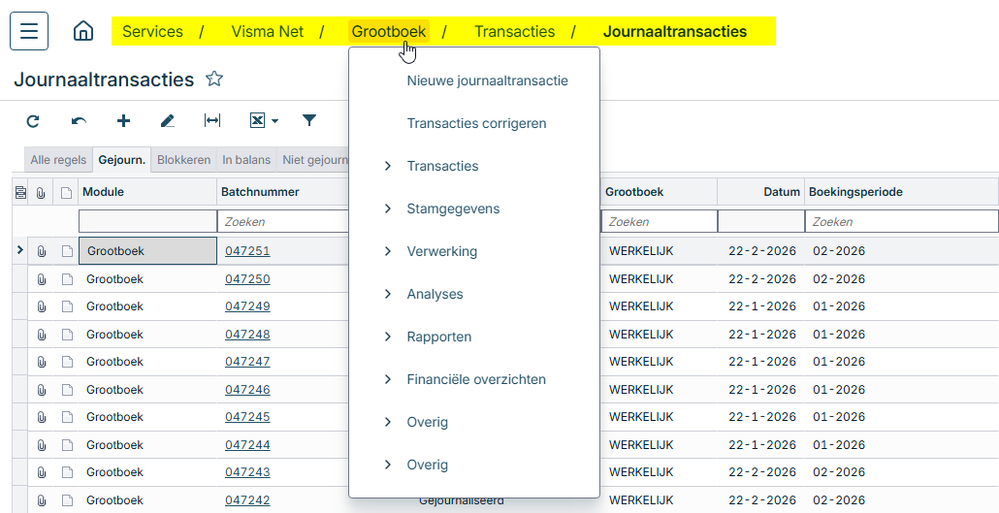Undo changes with the curved arrow icon
This screenshot has width=999, height=513.
[78, 120]
